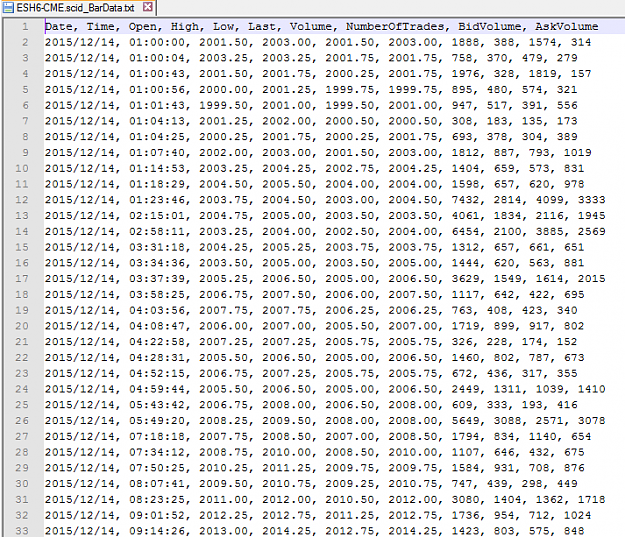Click the high value 2005.50 in line 11
The width and height of the screenshot is (625, 537).
coord(287,184)
